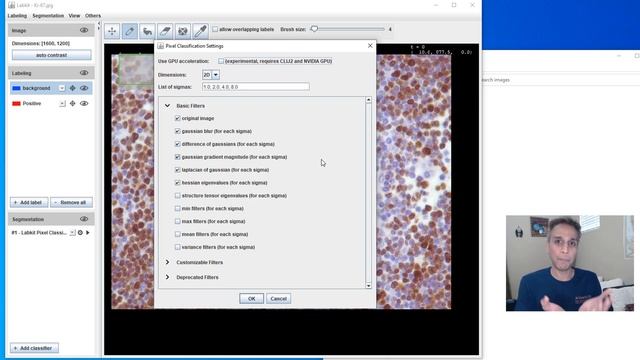Open settings gear for Labkit Pixel Classifier
This screenshot has height=360, width=640.
click(x=80, y=233)
